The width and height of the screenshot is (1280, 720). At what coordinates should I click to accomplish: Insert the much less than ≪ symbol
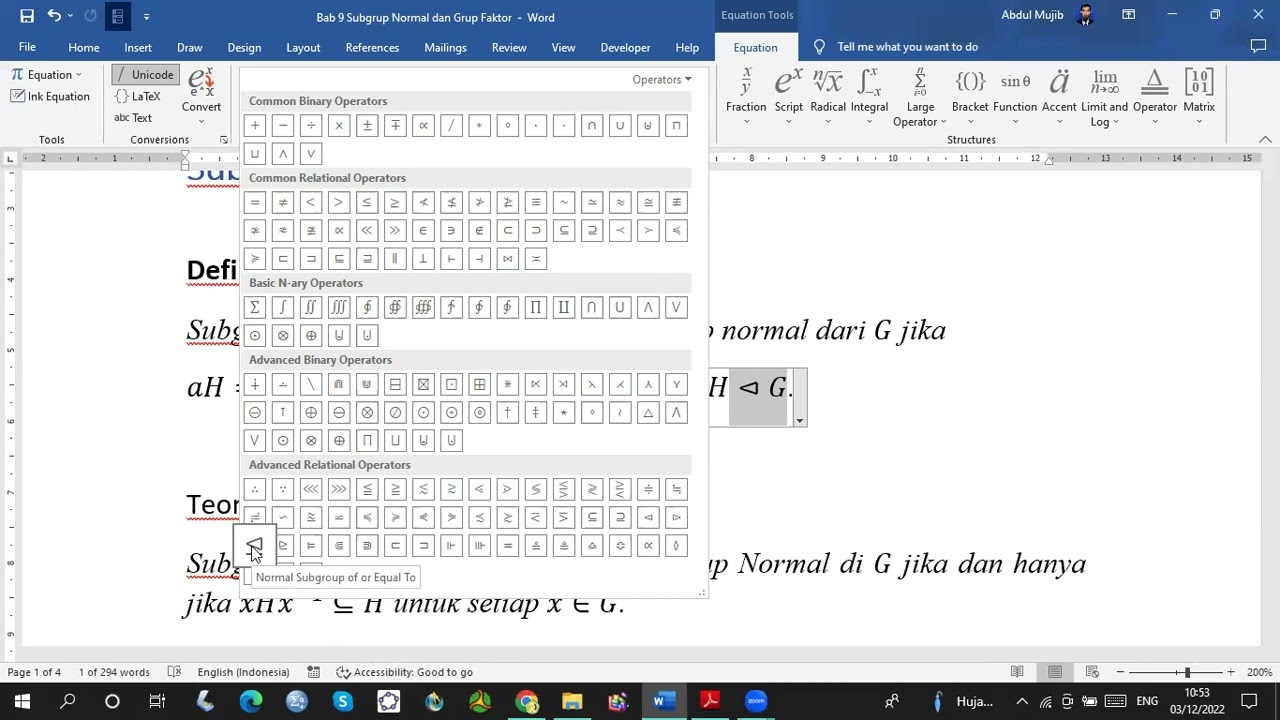(367, 230)
